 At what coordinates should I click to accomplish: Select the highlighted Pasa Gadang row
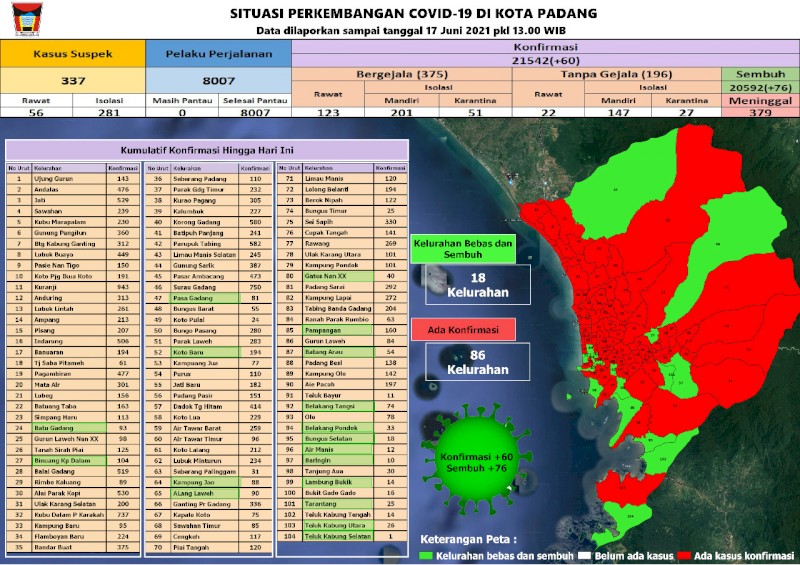[209, 298]
